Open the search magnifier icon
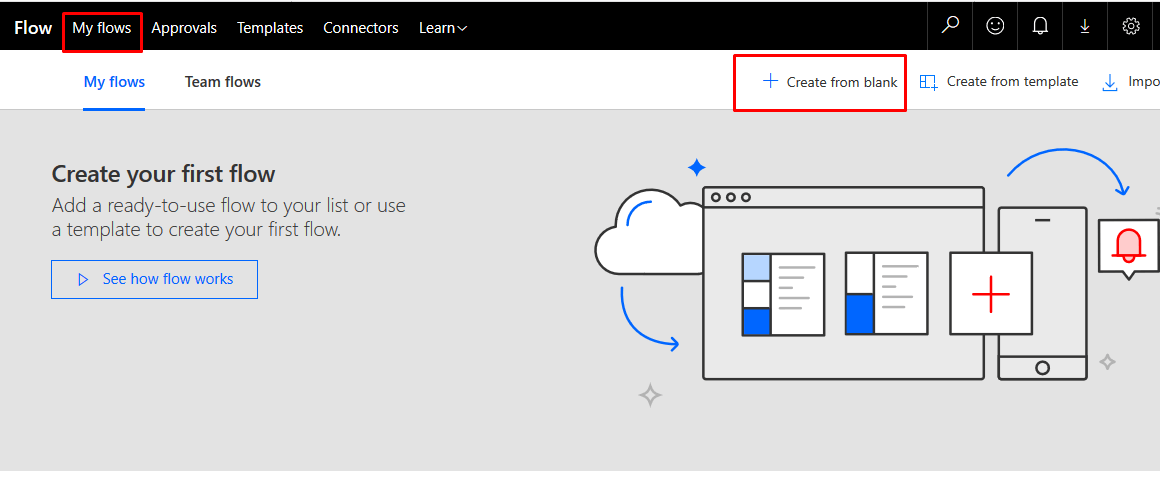 (950, 25)
